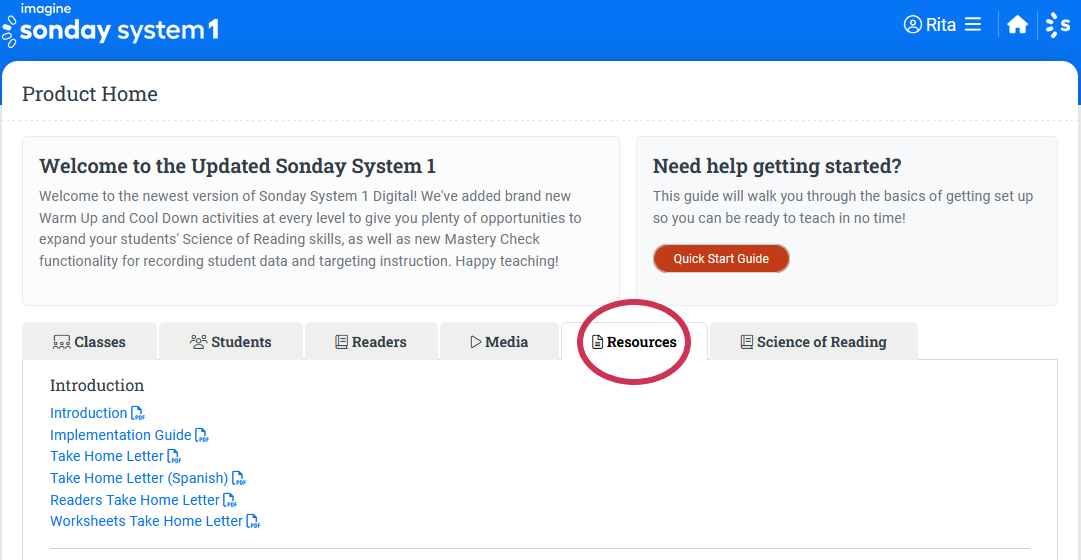Click PDF icon beside Readers Take Home Letter
Screen dimensions: 1081x560
click(230, 500)
